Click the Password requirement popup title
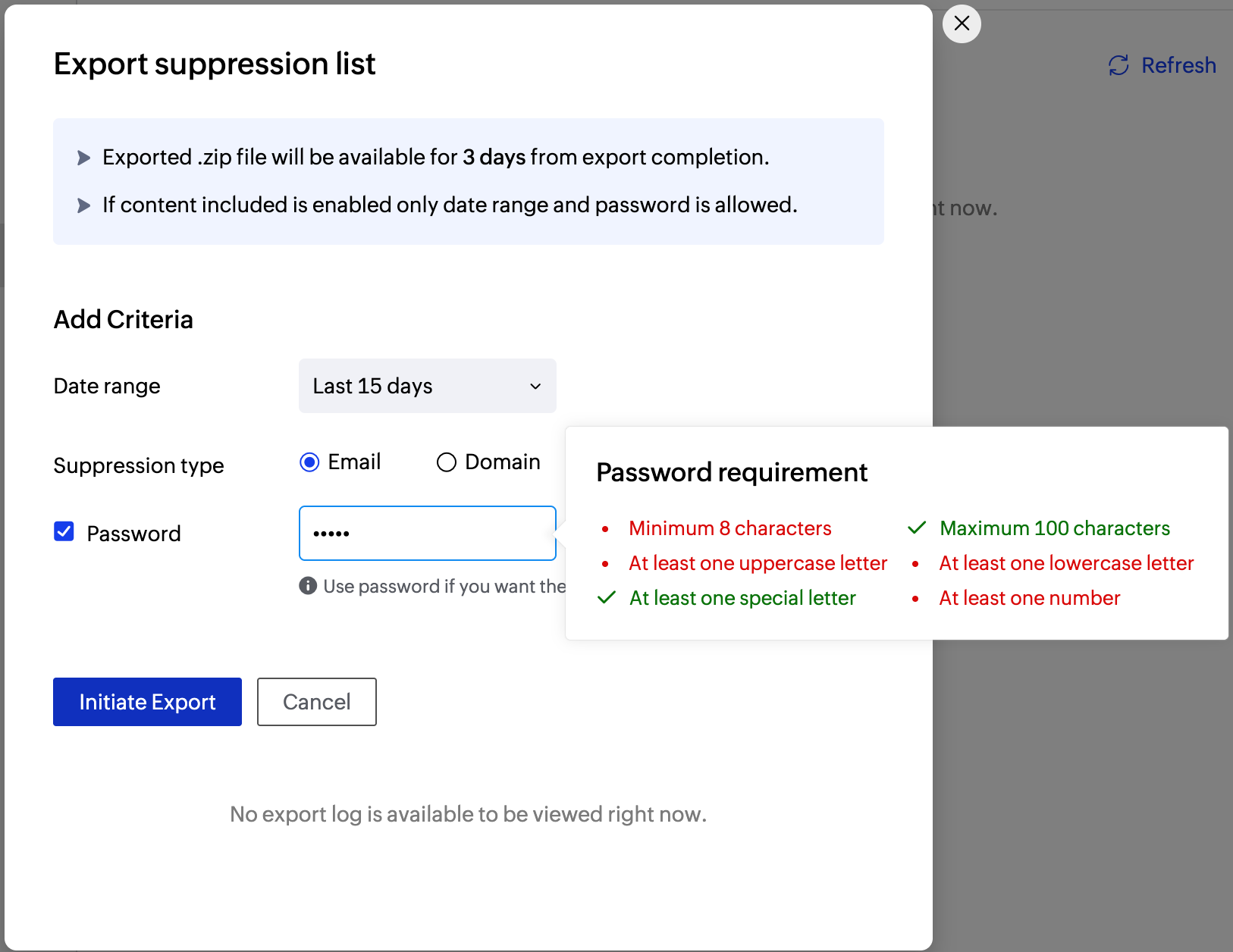This screenshot has height=952, width=1233. click(x=731, y=471)
